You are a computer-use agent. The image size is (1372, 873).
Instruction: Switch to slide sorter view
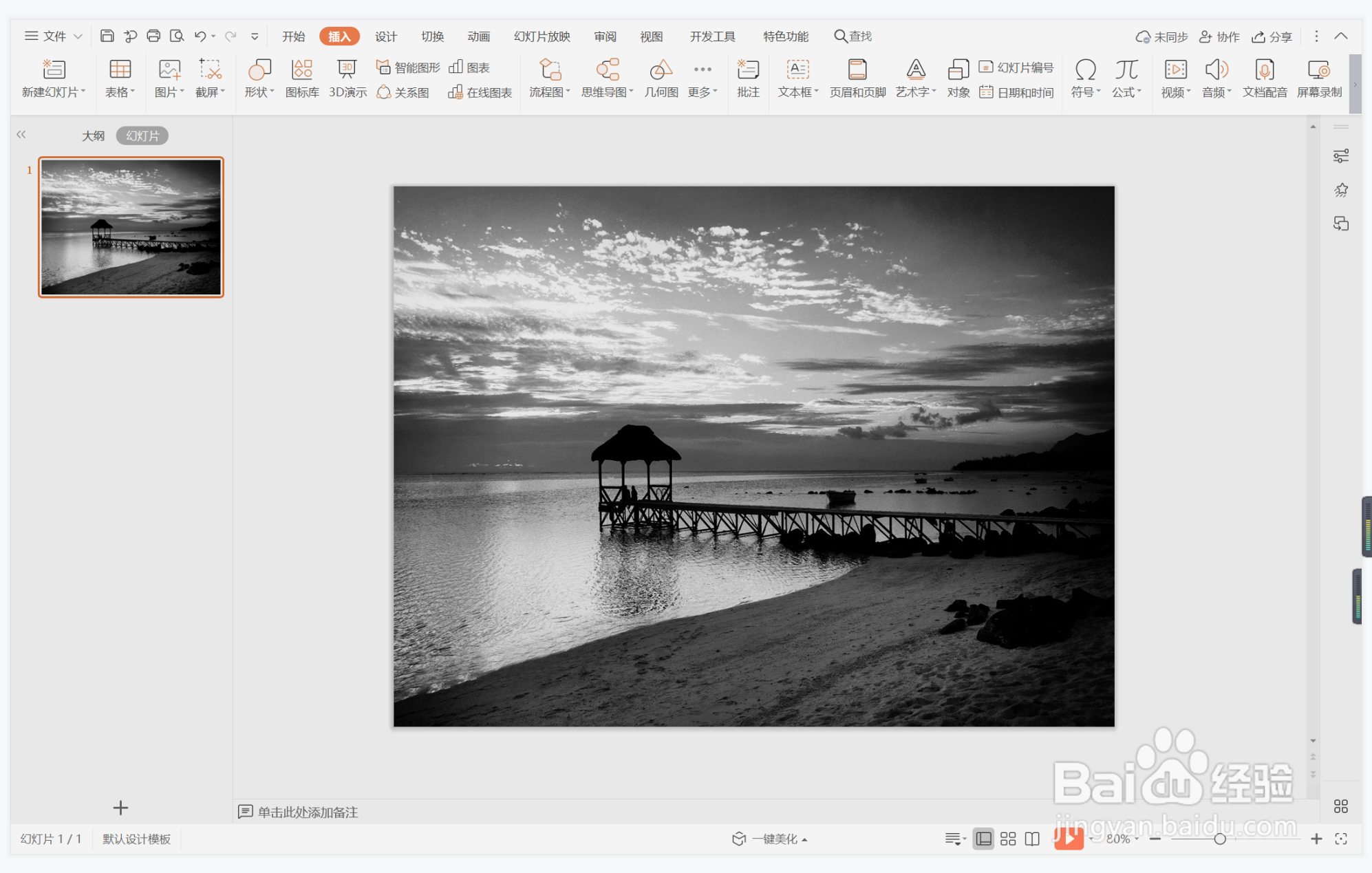[x=1008, y=839]
